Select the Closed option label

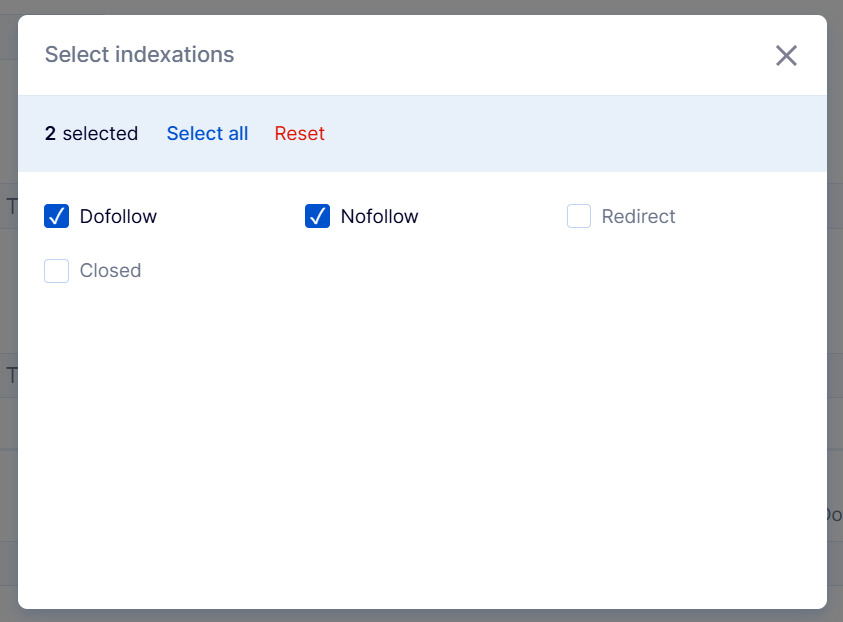(110, 271)
